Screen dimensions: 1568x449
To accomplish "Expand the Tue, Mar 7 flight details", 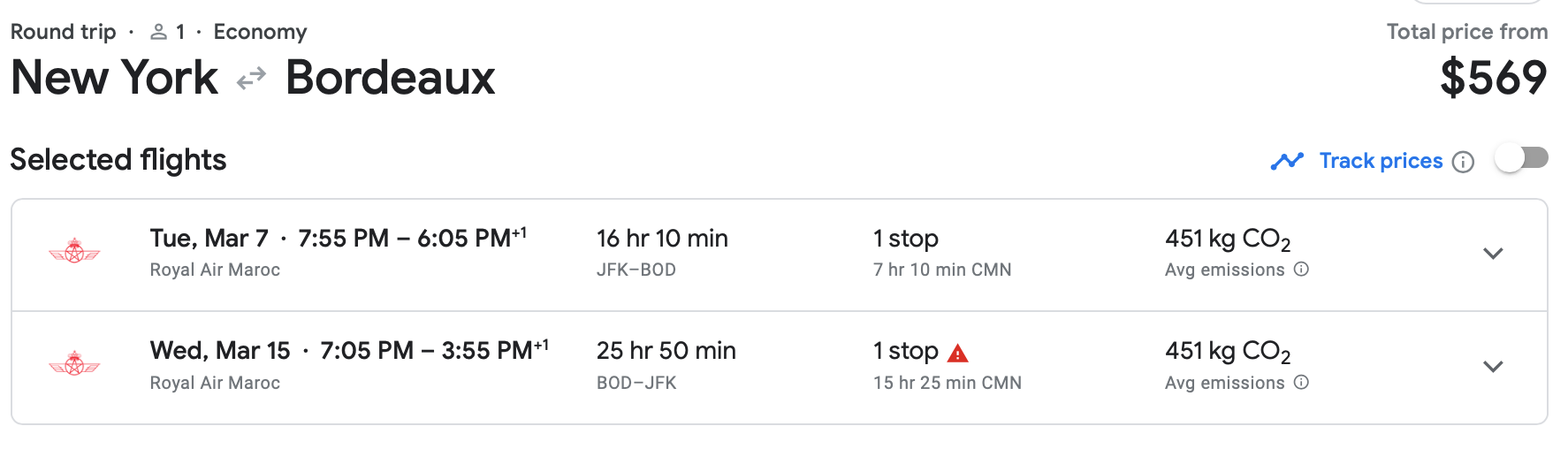I will [1493, 254].
